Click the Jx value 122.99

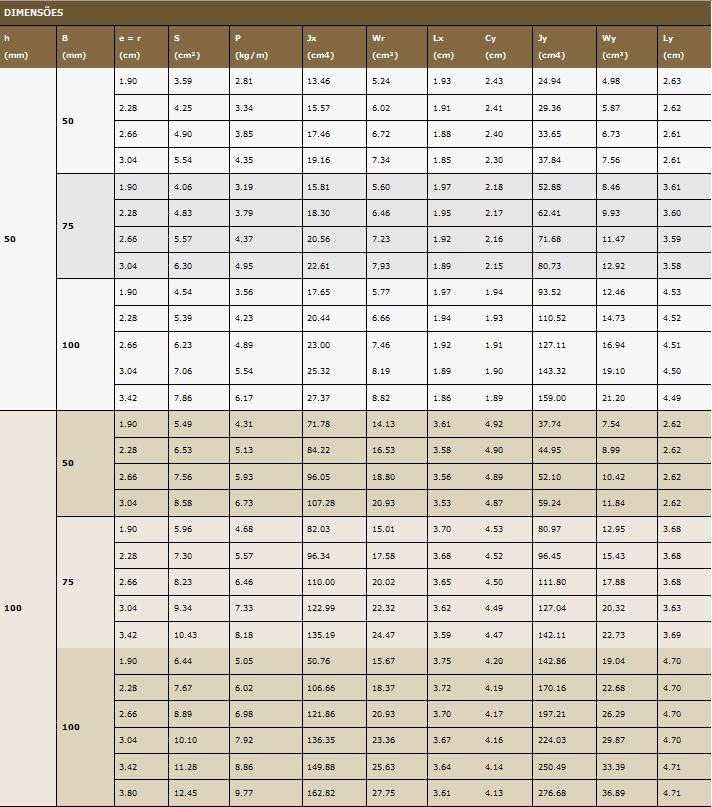coord(321,608)
